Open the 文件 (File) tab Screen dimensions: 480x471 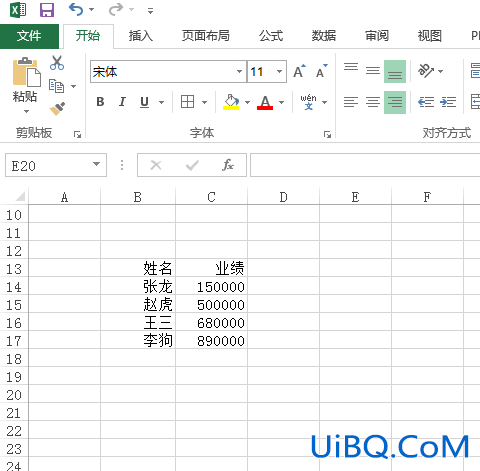point(29,36)
